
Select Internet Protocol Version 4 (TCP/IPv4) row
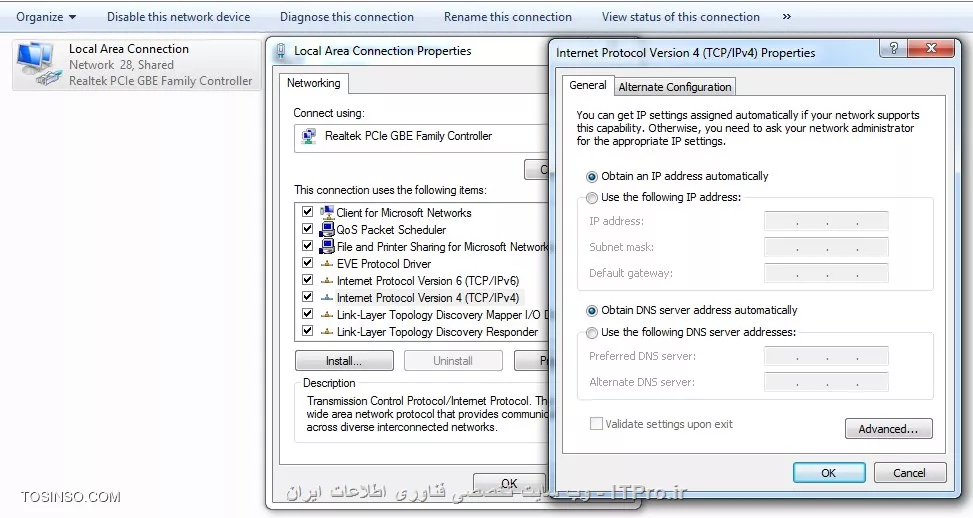point(422,298)
